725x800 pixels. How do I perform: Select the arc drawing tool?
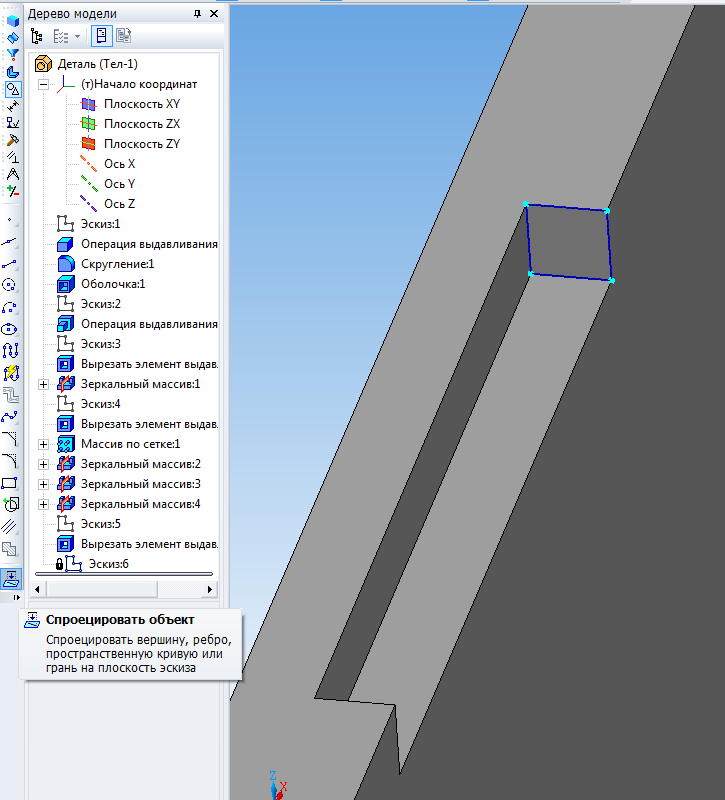click(x=10, y=307)
